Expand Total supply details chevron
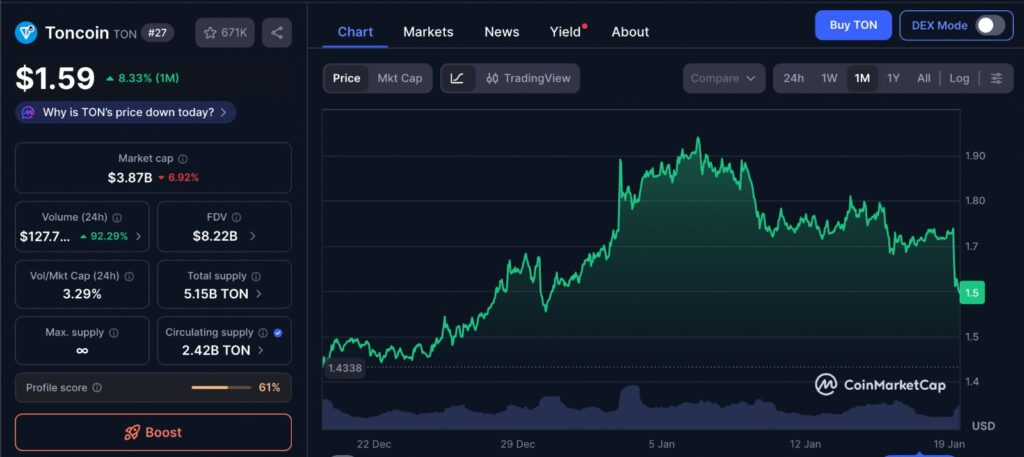The image size is (1024, 457). tap(259, 294)
